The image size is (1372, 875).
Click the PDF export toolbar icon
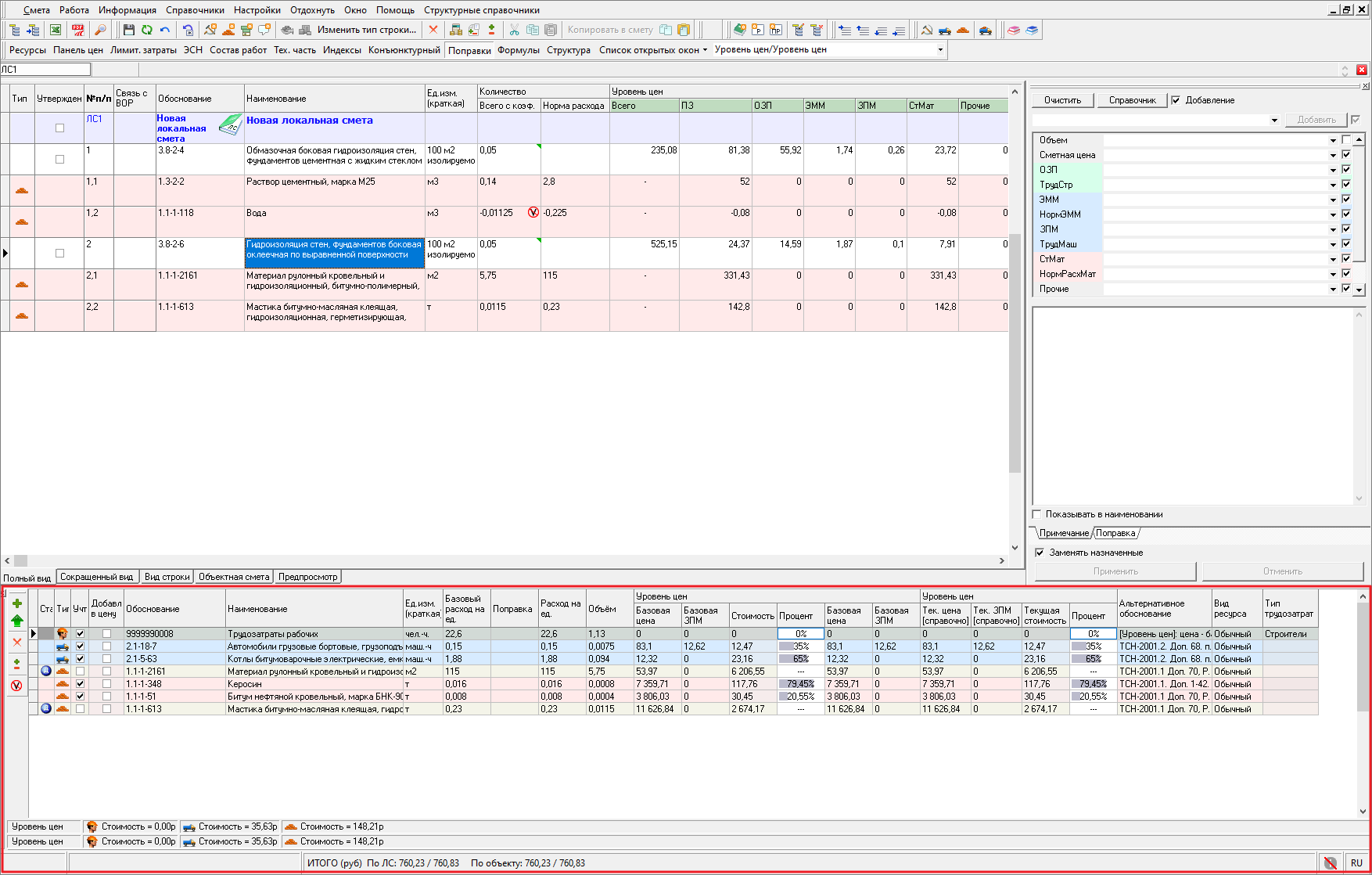(78, 30)
